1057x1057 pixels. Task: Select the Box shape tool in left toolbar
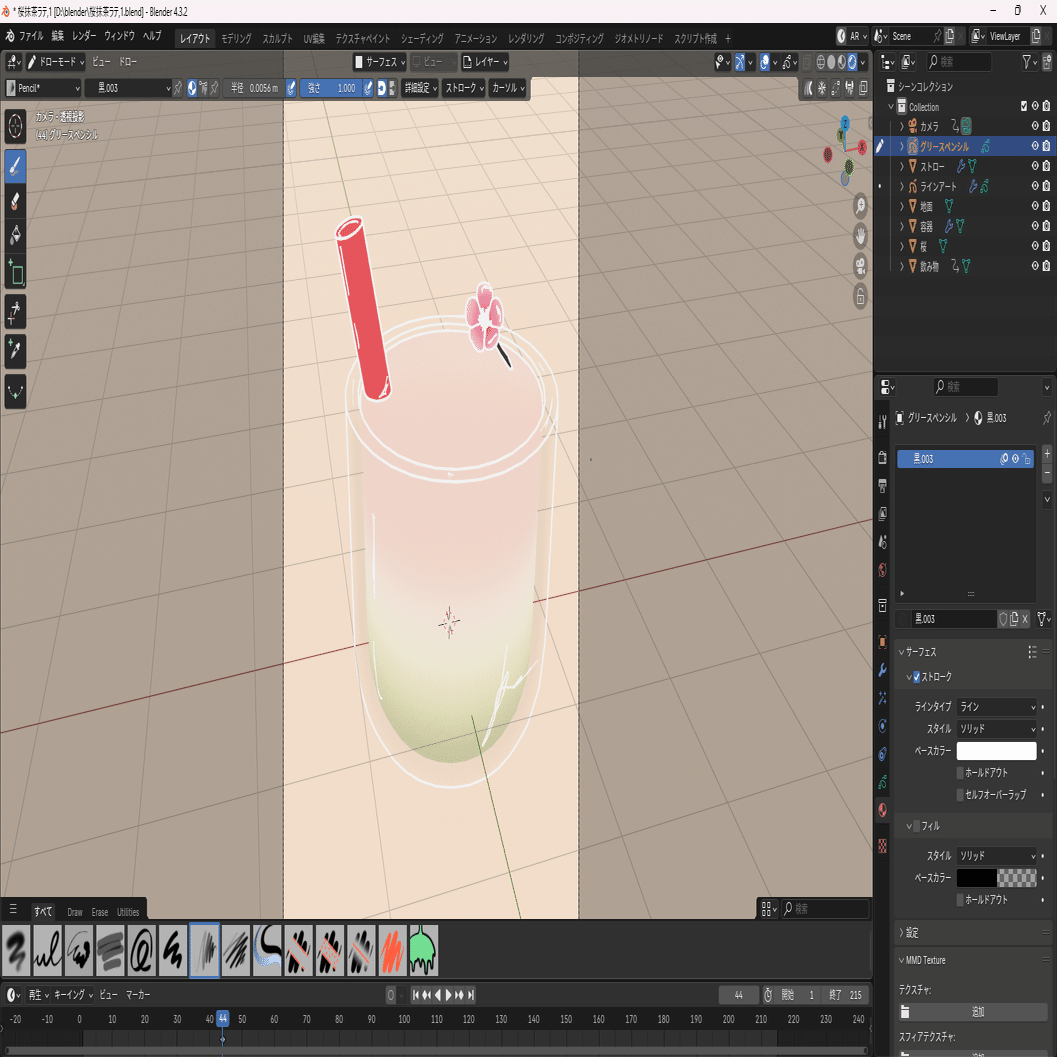pos(16,272)
